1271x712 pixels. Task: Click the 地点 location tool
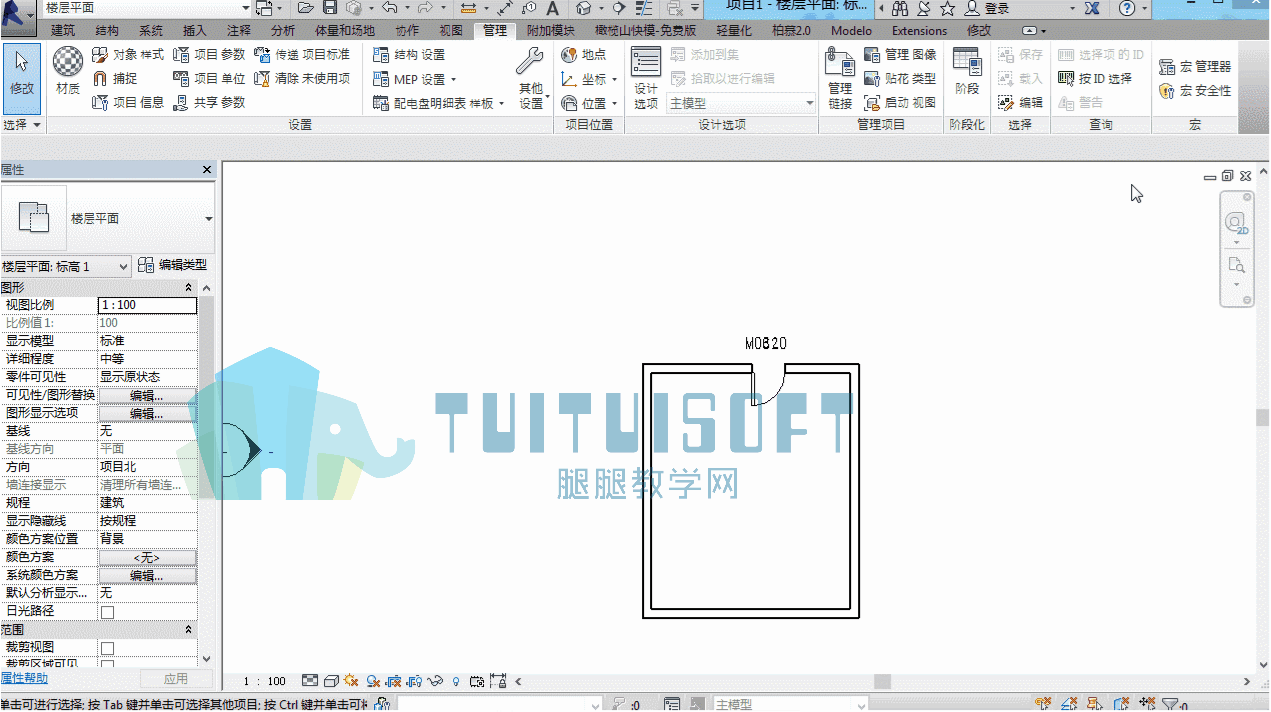(584, 54)
